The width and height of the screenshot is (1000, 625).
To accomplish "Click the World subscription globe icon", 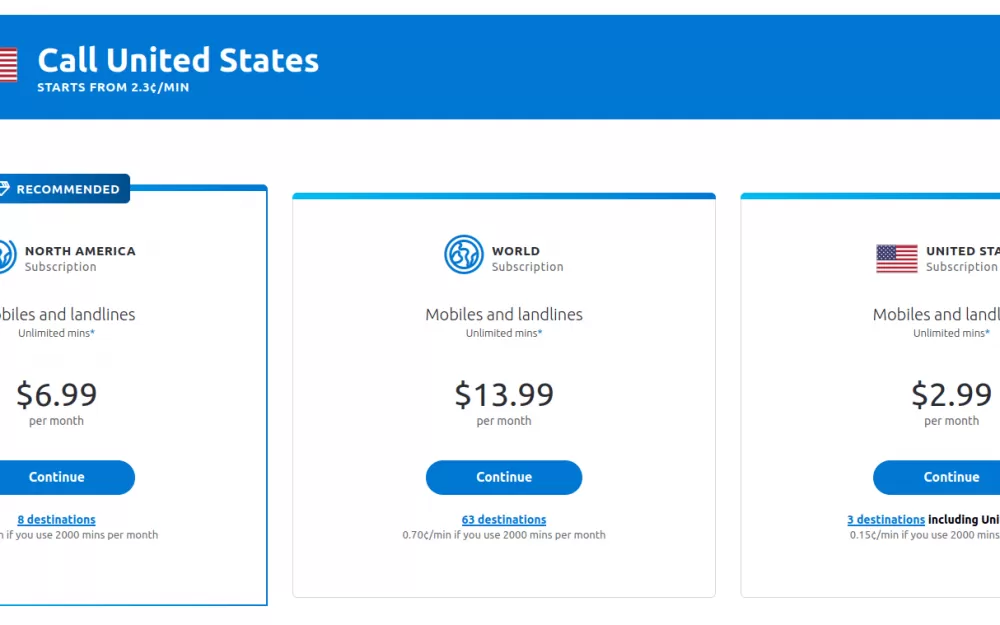I will [464, 254].
